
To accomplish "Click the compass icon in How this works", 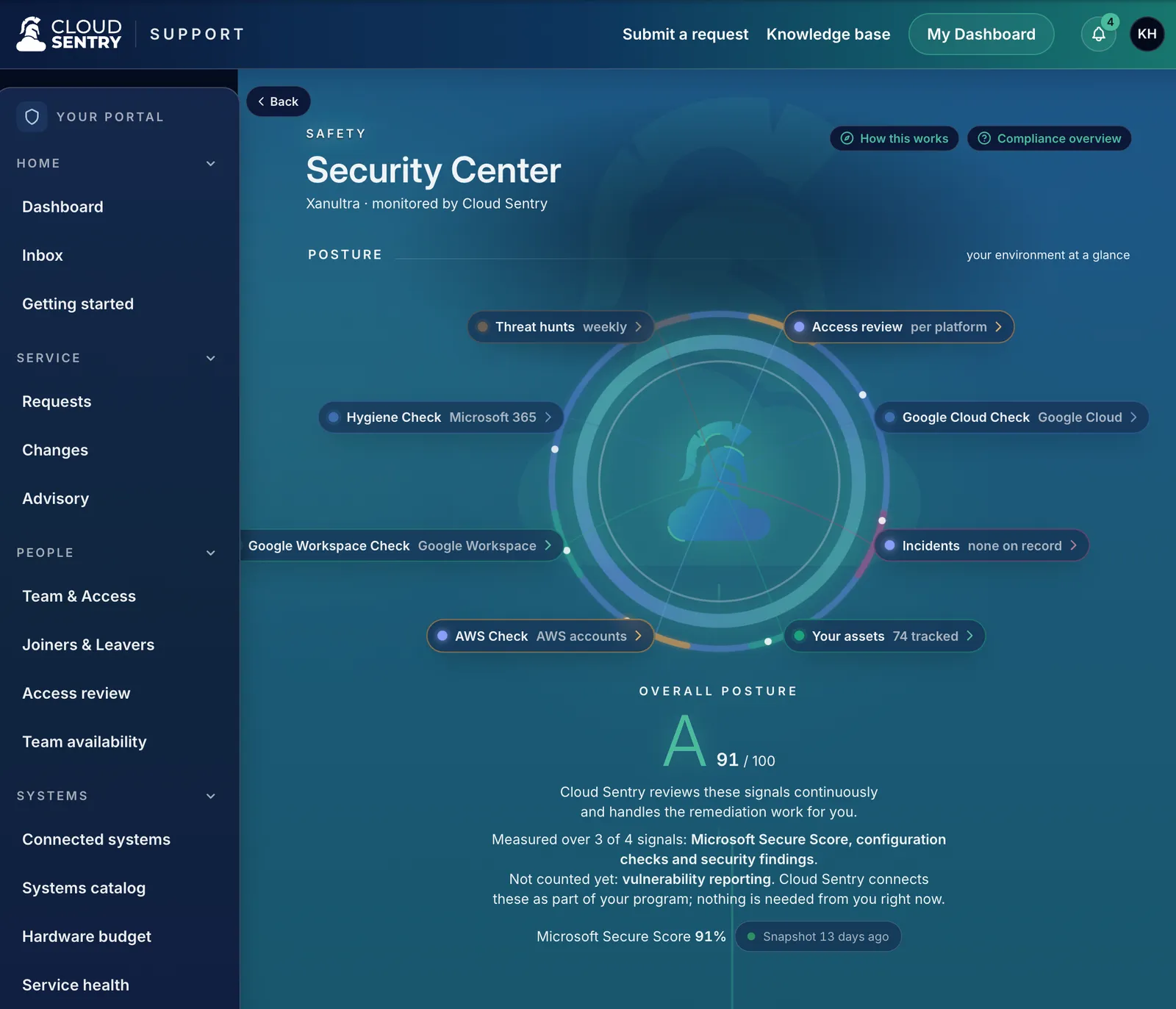I will pyautogui.click(x=847, y=138).
